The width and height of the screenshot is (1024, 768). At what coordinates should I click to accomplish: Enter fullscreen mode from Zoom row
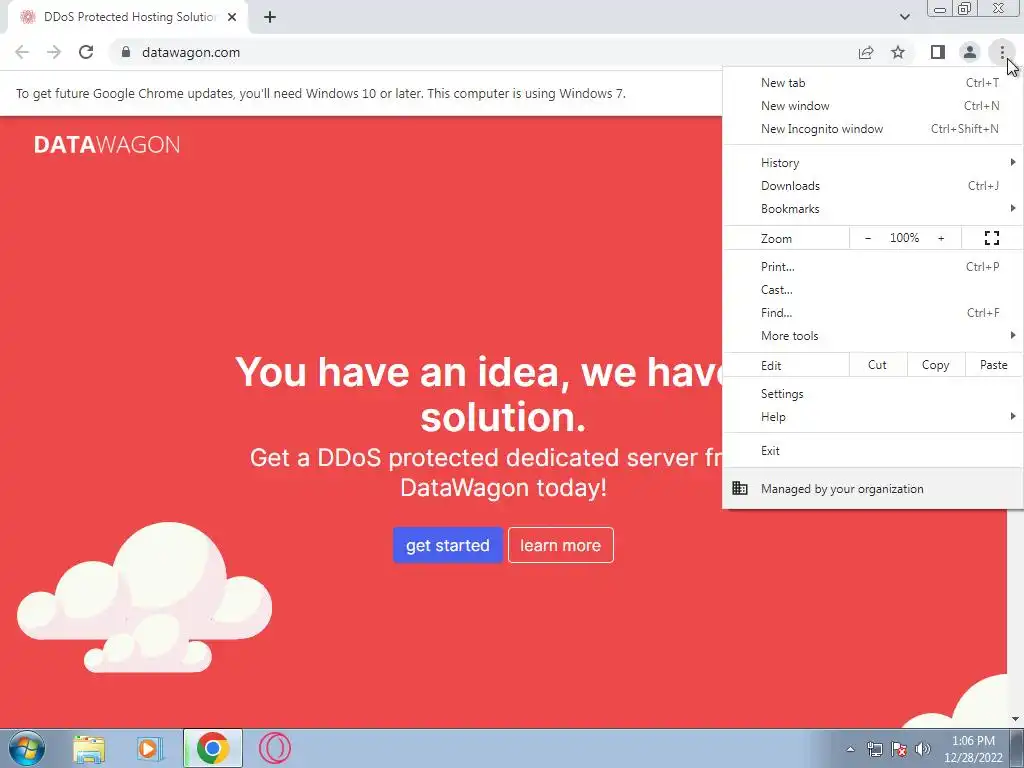click(x=991, y=238)
